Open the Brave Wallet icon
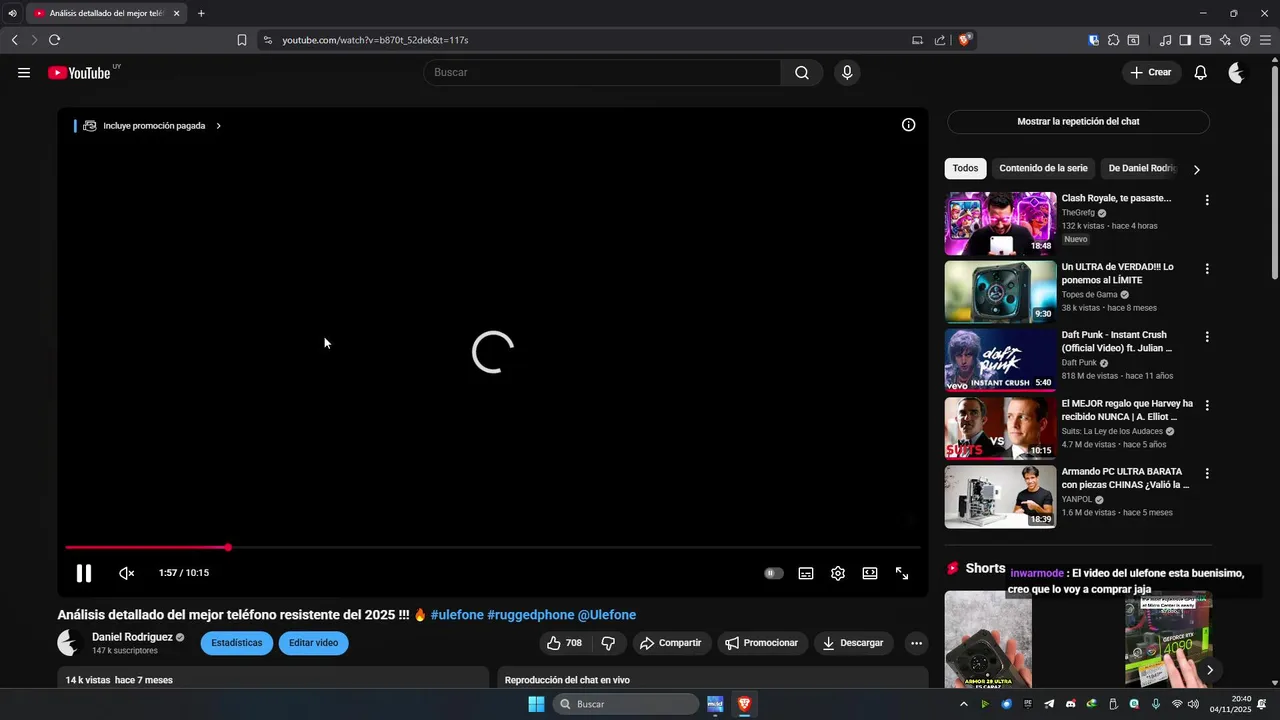This screenshot has height=720, width=1280. point(1205,40)
